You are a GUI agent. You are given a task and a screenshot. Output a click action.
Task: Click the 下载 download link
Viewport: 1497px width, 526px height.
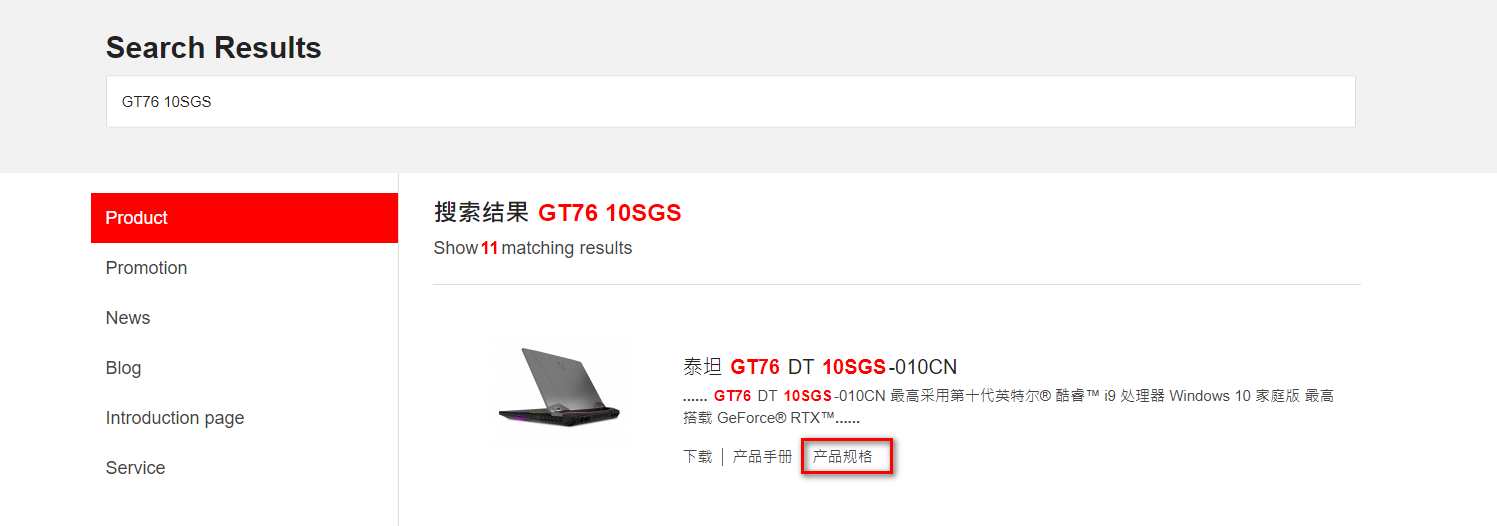click(697, 457)
